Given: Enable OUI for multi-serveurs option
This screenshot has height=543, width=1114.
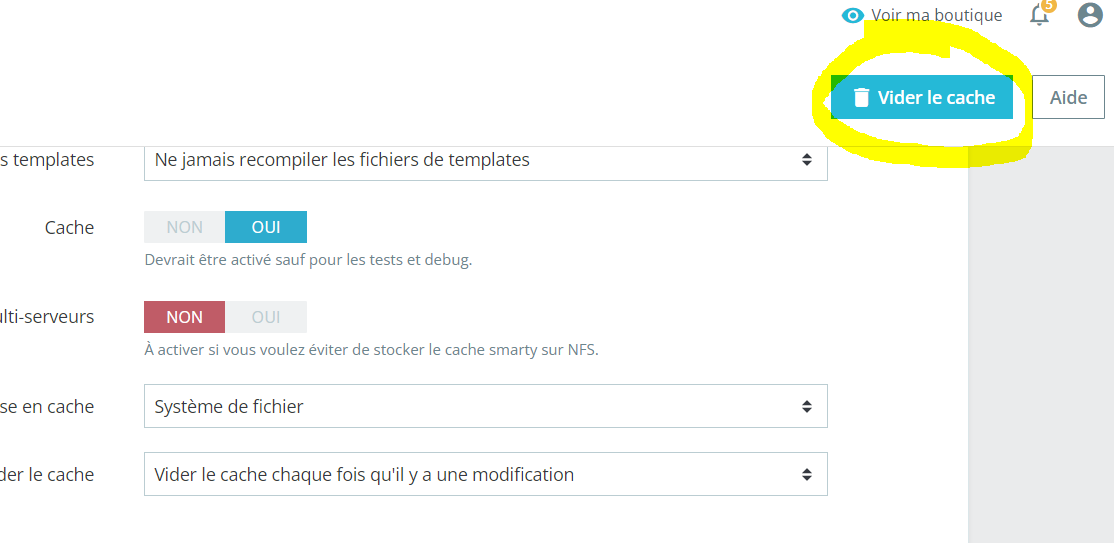Looking at the screenshot, I should 266,317.
